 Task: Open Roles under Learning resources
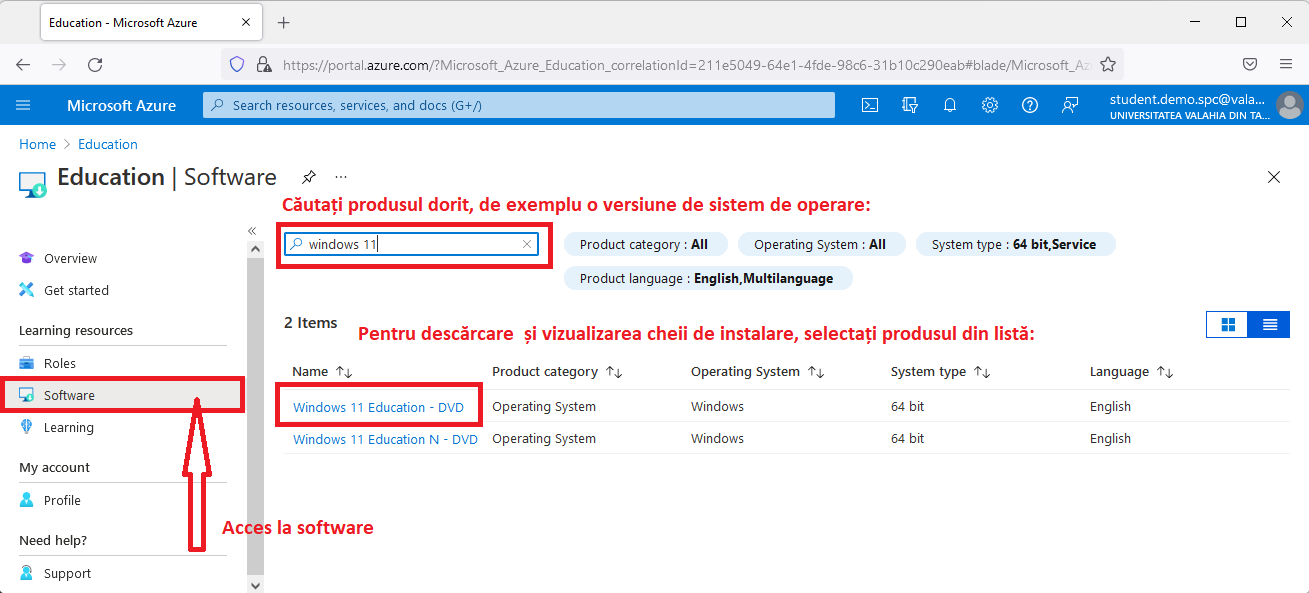pyautogui.click(x=60, y=363)
